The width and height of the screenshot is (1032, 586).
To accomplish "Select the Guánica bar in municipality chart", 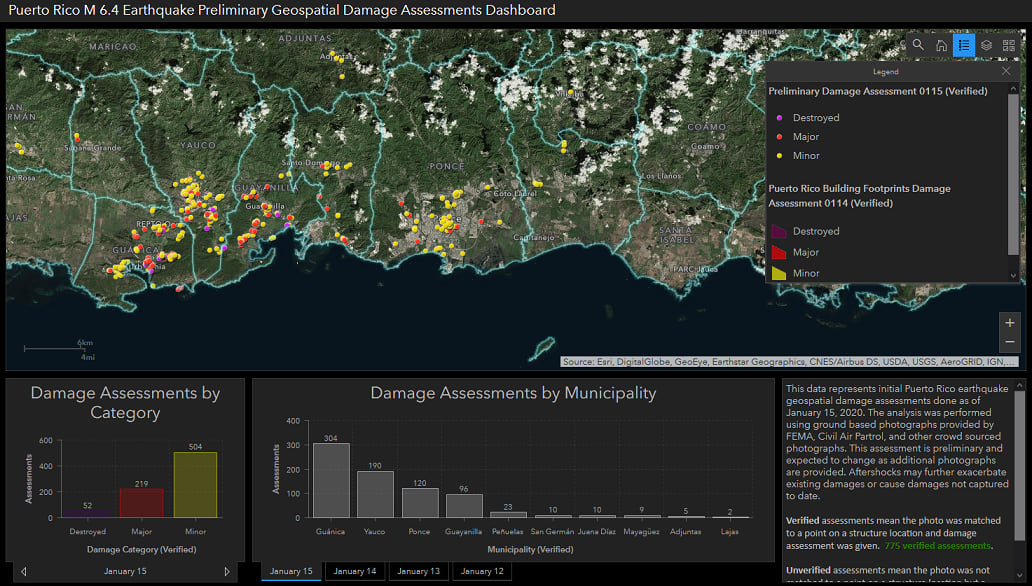I will tap(331, 480).
